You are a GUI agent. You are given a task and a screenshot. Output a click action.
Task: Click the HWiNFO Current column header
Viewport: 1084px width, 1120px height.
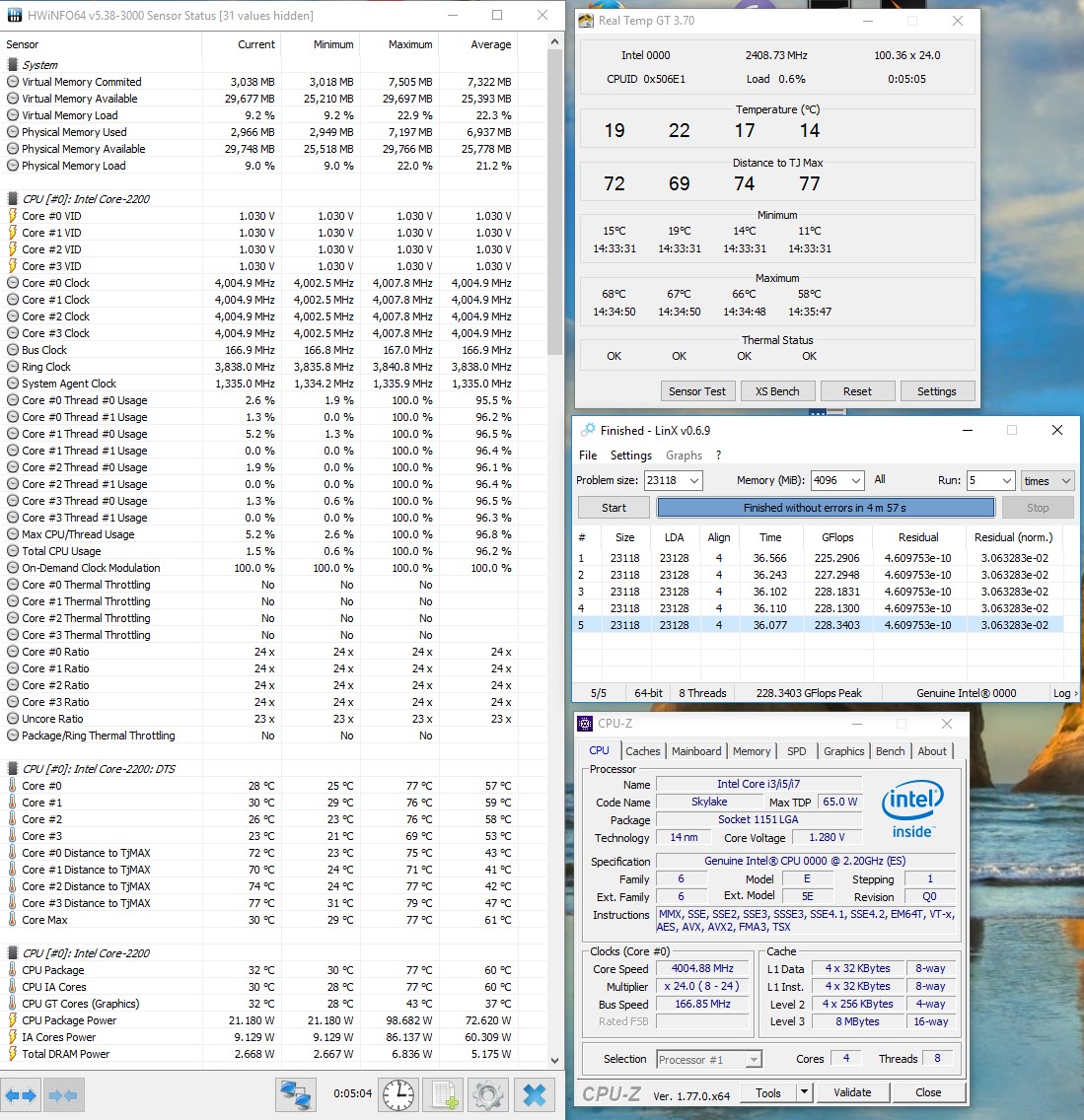pyautogui.click(x=242, y=44)
